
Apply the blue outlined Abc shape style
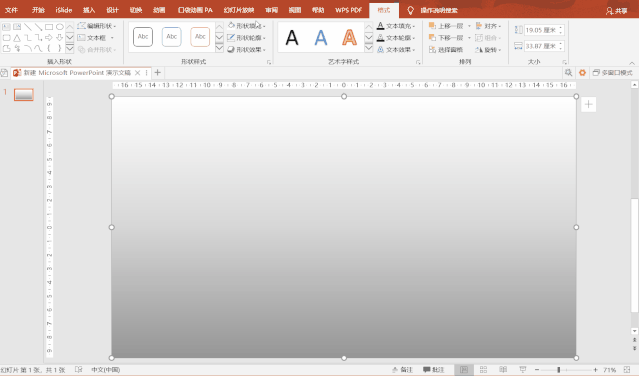(x=172, y=37)
